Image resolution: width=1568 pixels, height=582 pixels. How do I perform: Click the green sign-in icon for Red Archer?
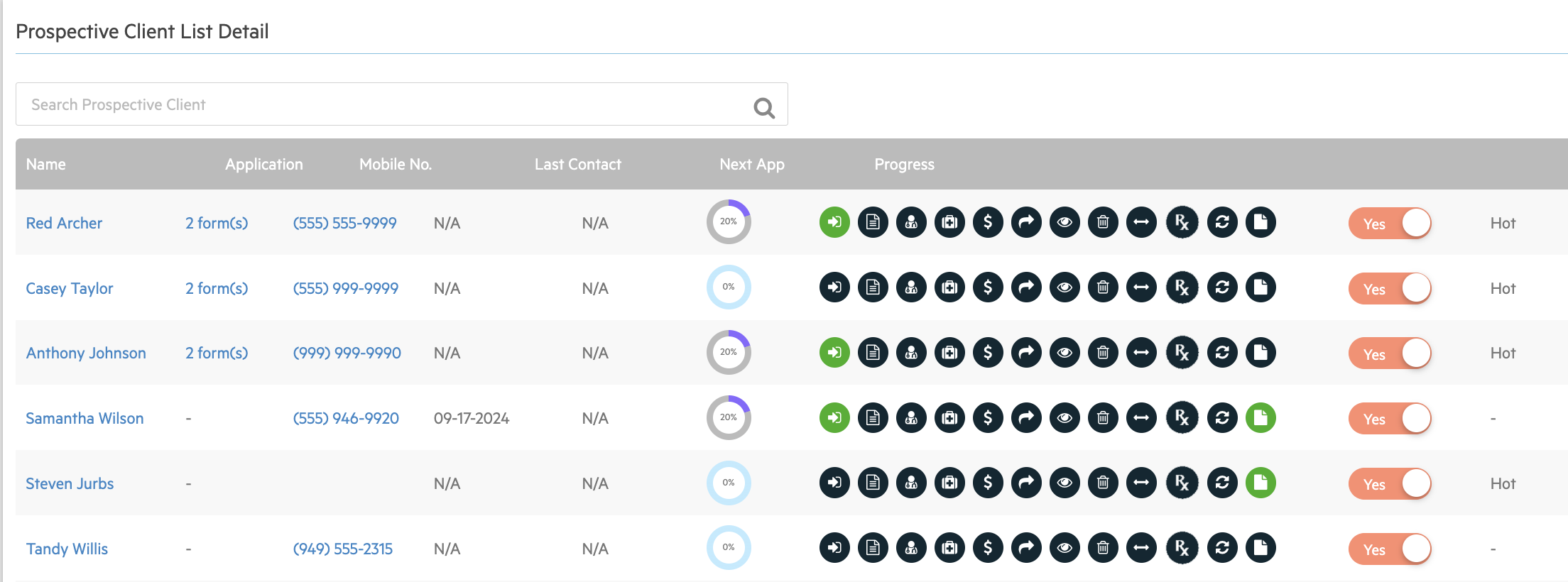point(834,222)
